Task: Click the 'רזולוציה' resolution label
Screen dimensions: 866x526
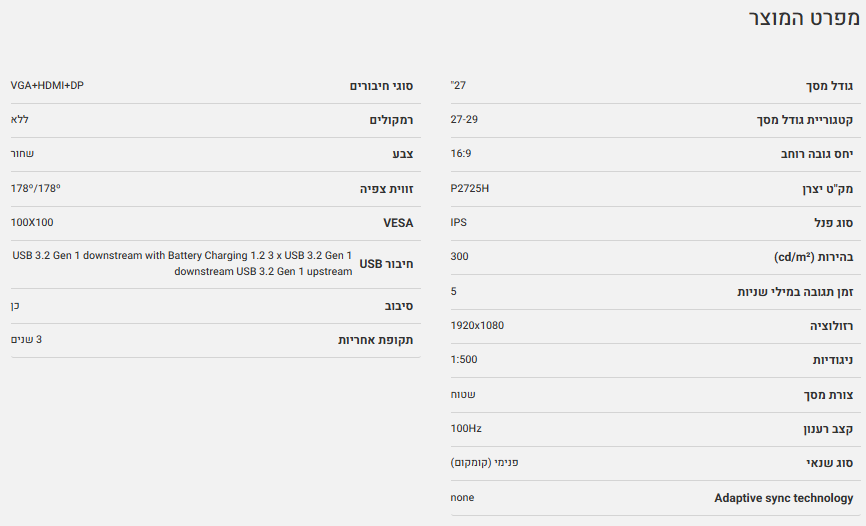Action: point(832,326)
